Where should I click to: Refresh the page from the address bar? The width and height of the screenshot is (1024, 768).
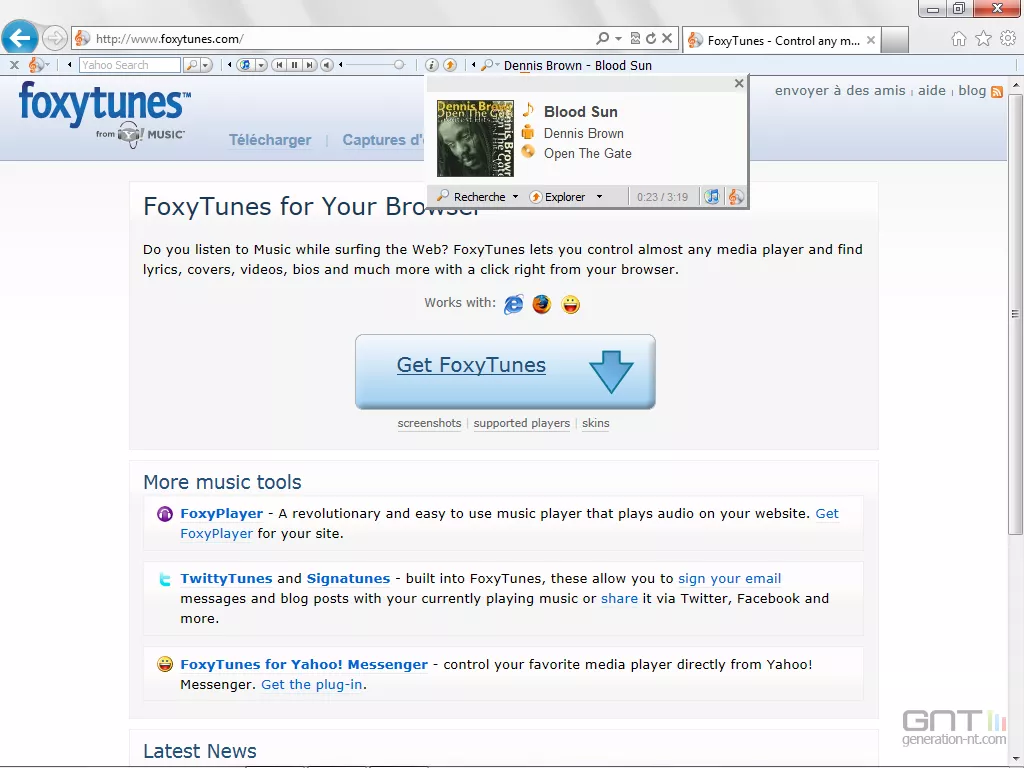coord(651,39)
